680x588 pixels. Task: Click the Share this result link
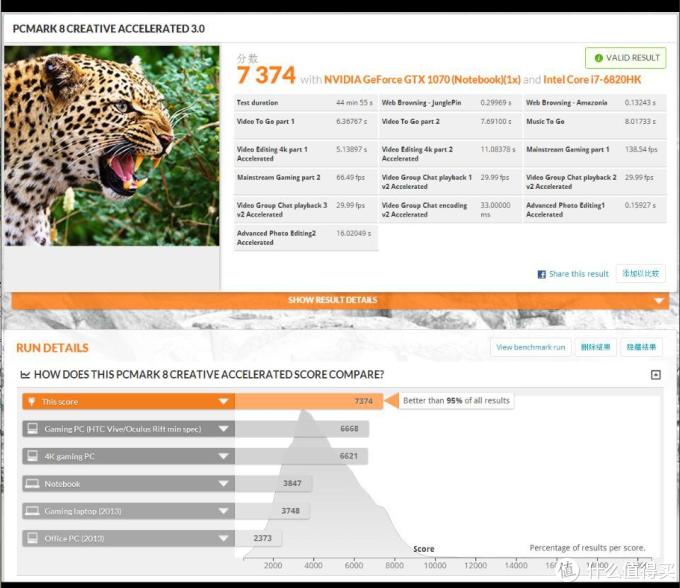(578, 274)
